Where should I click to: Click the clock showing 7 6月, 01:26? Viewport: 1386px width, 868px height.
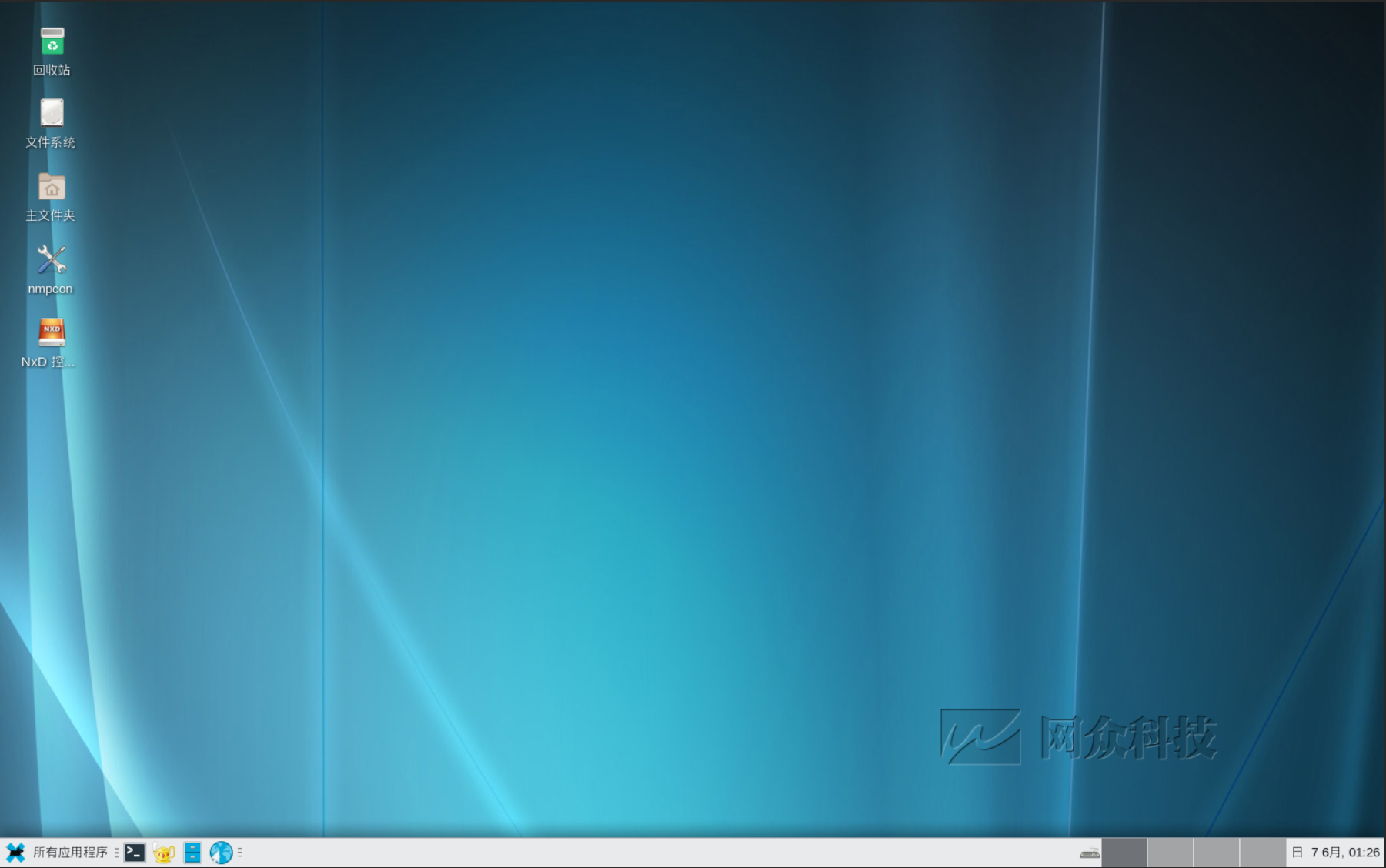point(1336,853)
